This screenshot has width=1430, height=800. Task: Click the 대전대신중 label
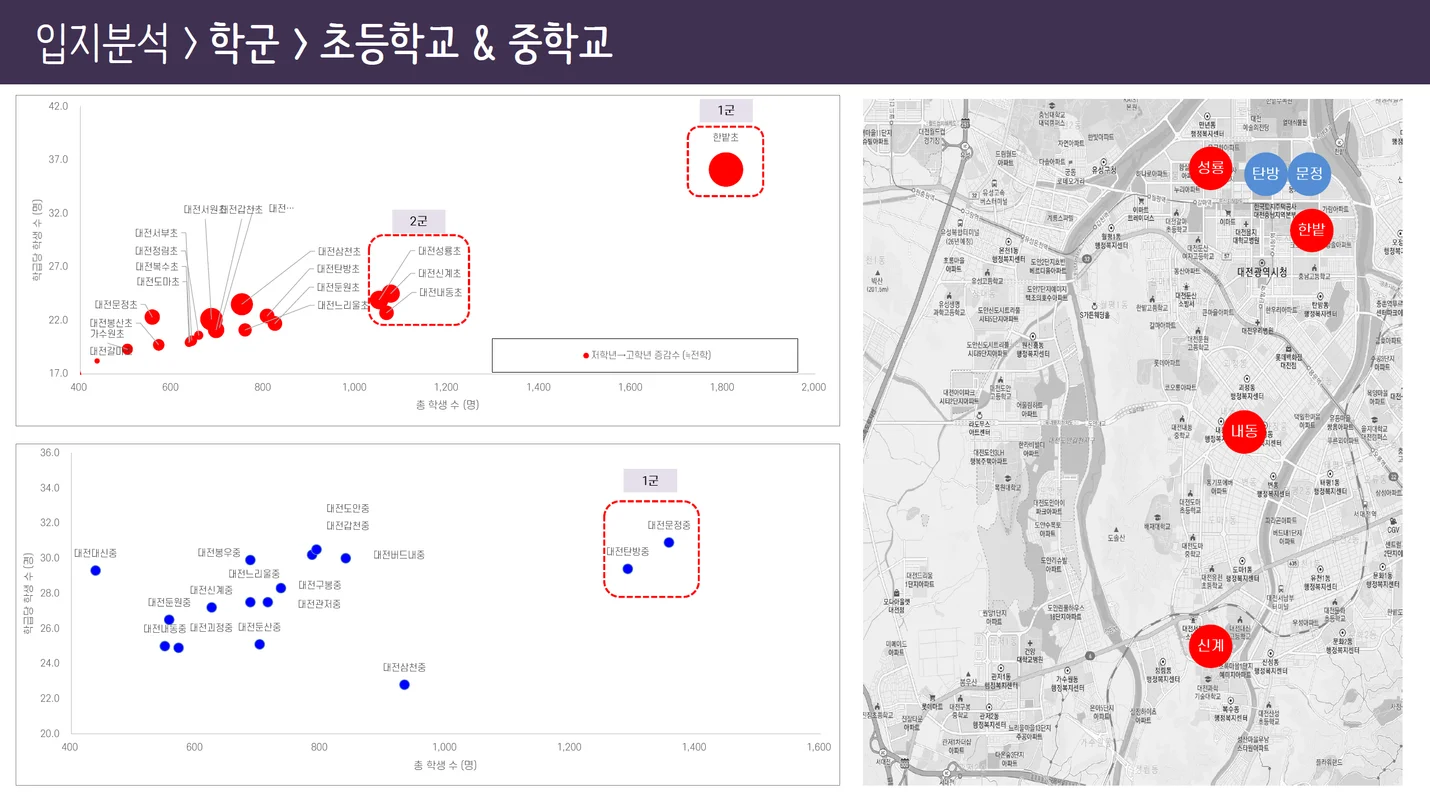pos(95,552)
